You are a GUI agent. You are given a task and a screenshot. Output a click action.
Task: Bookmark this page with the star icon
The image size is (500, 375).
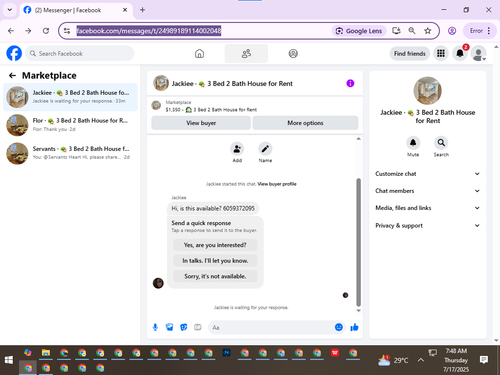tap(428, 31)
